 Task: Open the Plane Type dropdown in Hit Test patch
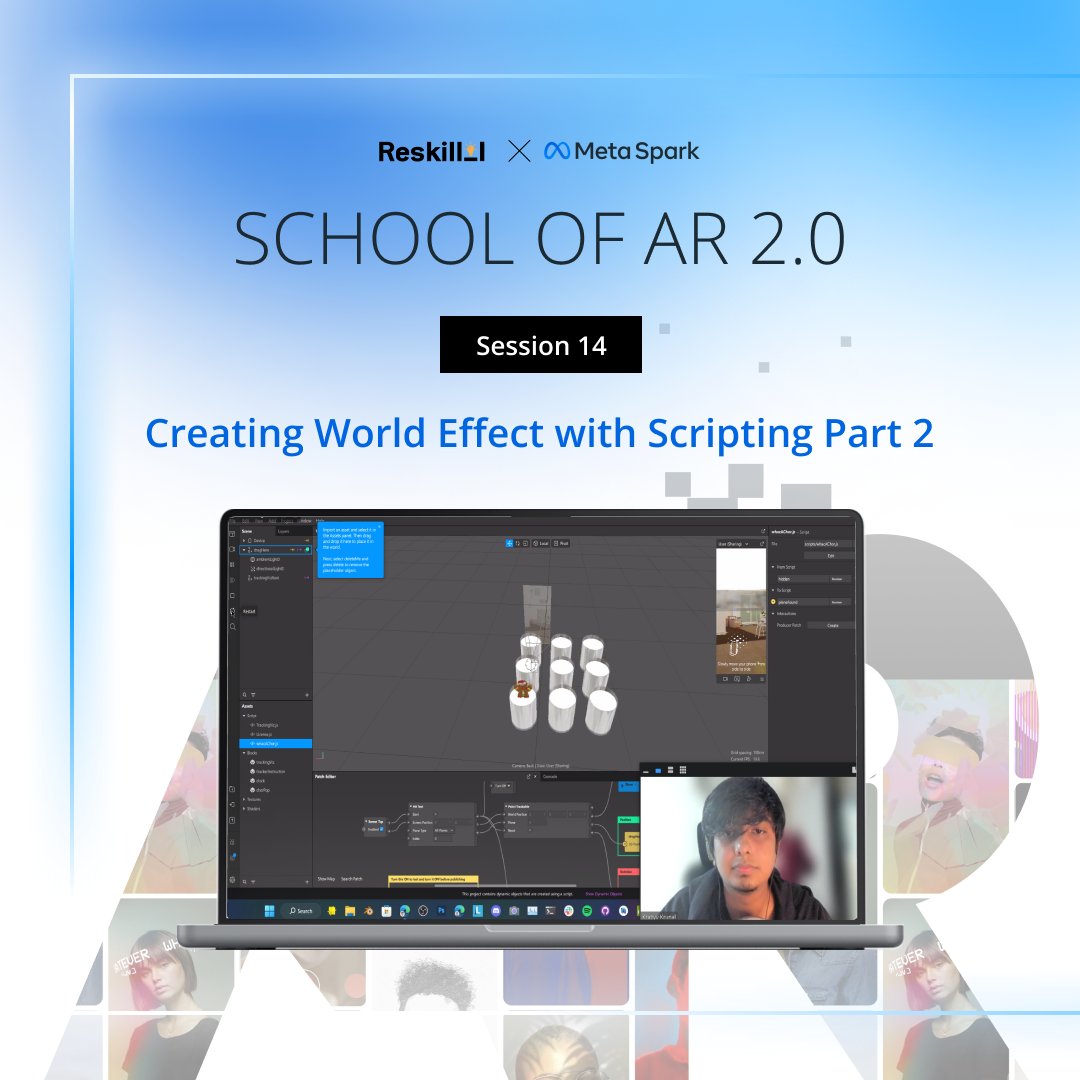(x=444, y=830)
